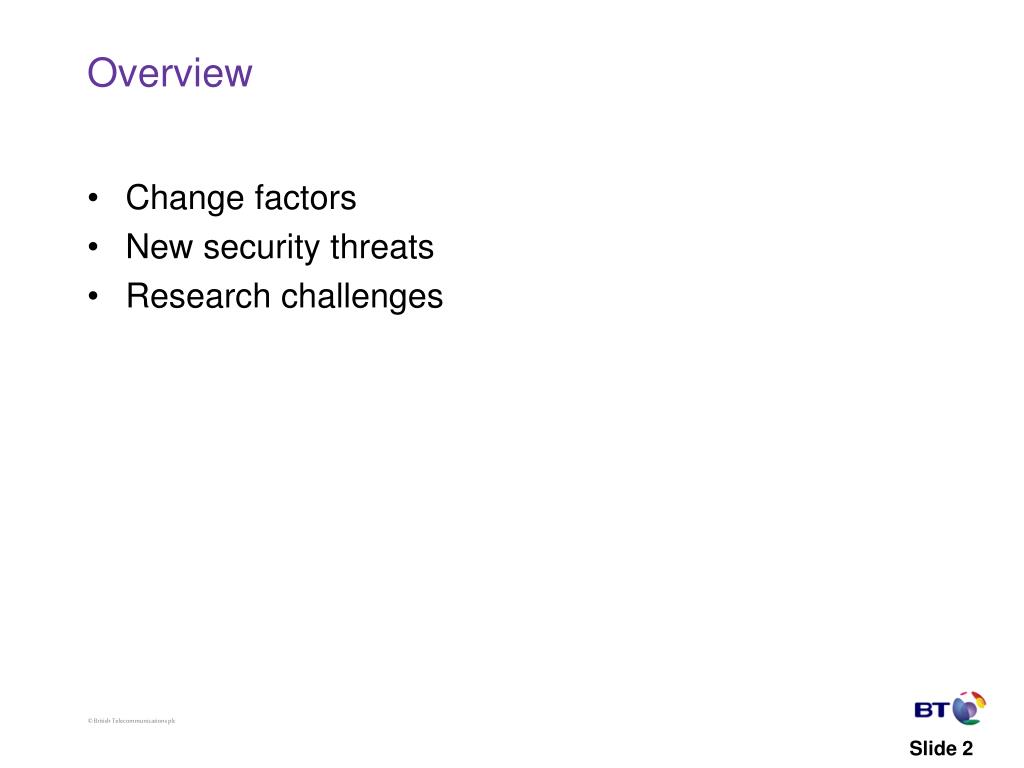This screenshot has width=1024, height=768.
Task: Click the word threats in second bullet
Action: pos(382,247)
